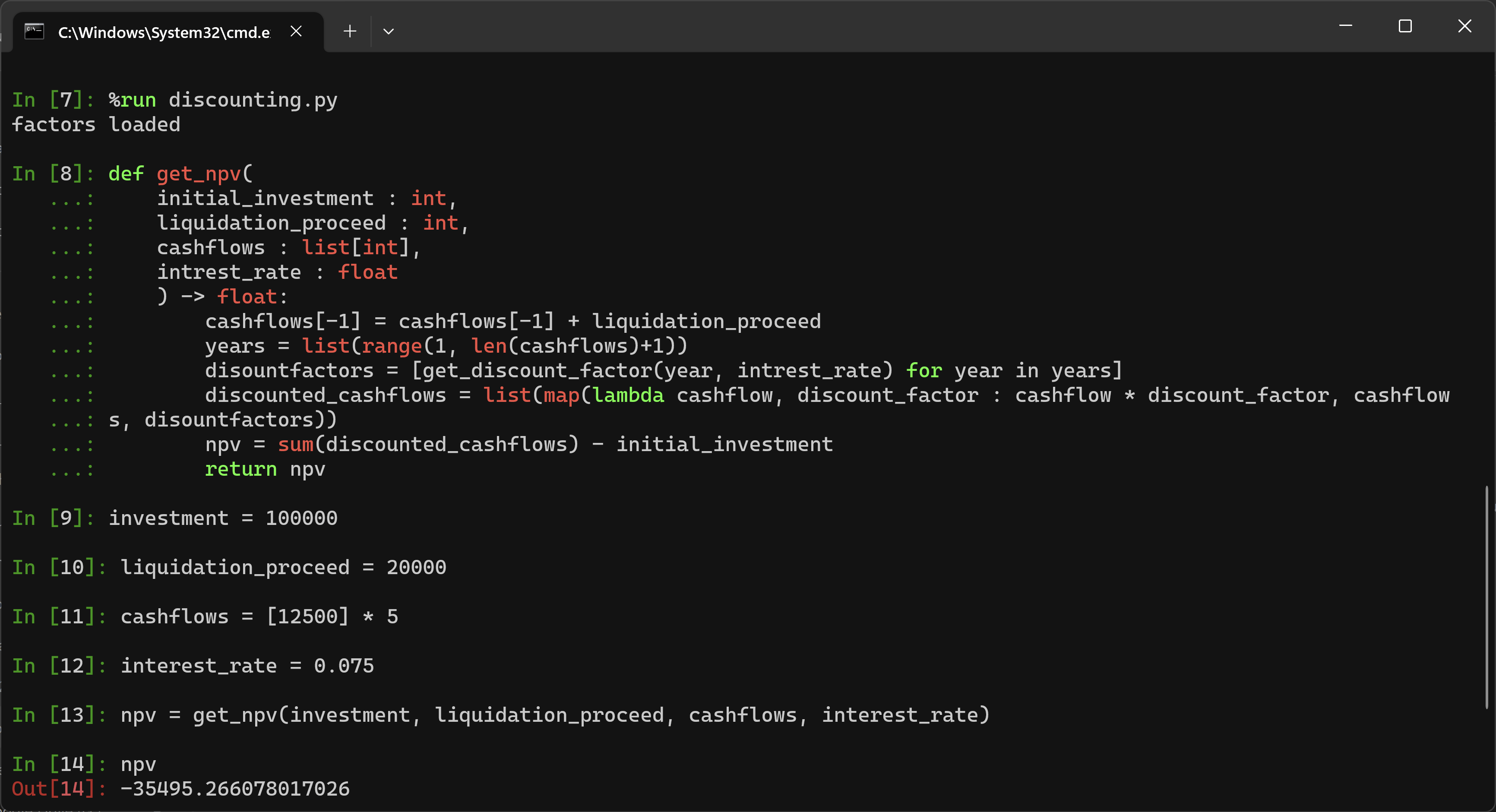Screen dimensions: 1496x812
Task: Click the cmd.exe icon in the tab
Action: (34, 32)
